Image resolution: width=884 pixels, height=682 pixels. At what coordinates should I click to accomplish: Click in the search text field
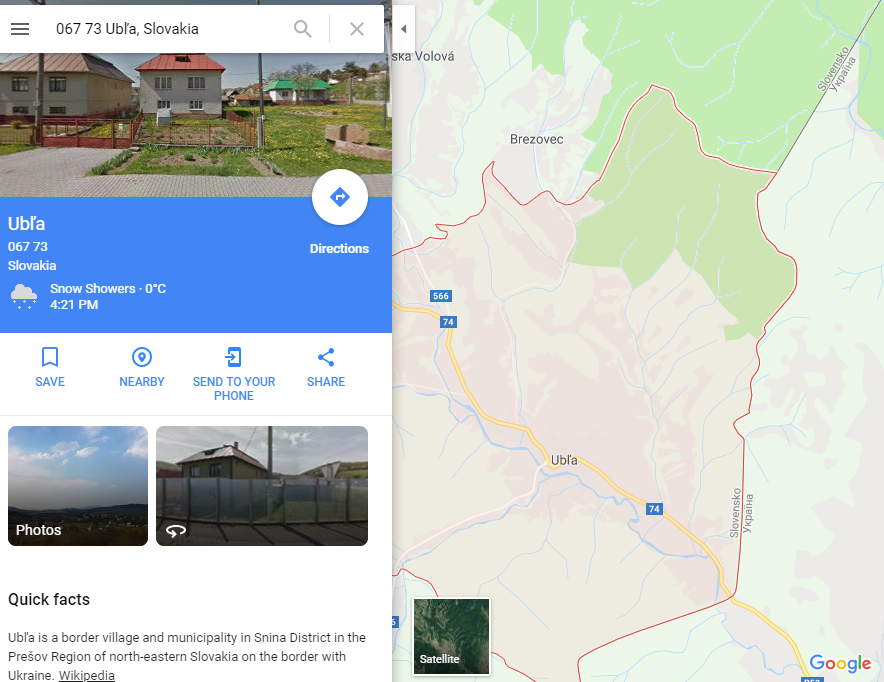[169, 29]
